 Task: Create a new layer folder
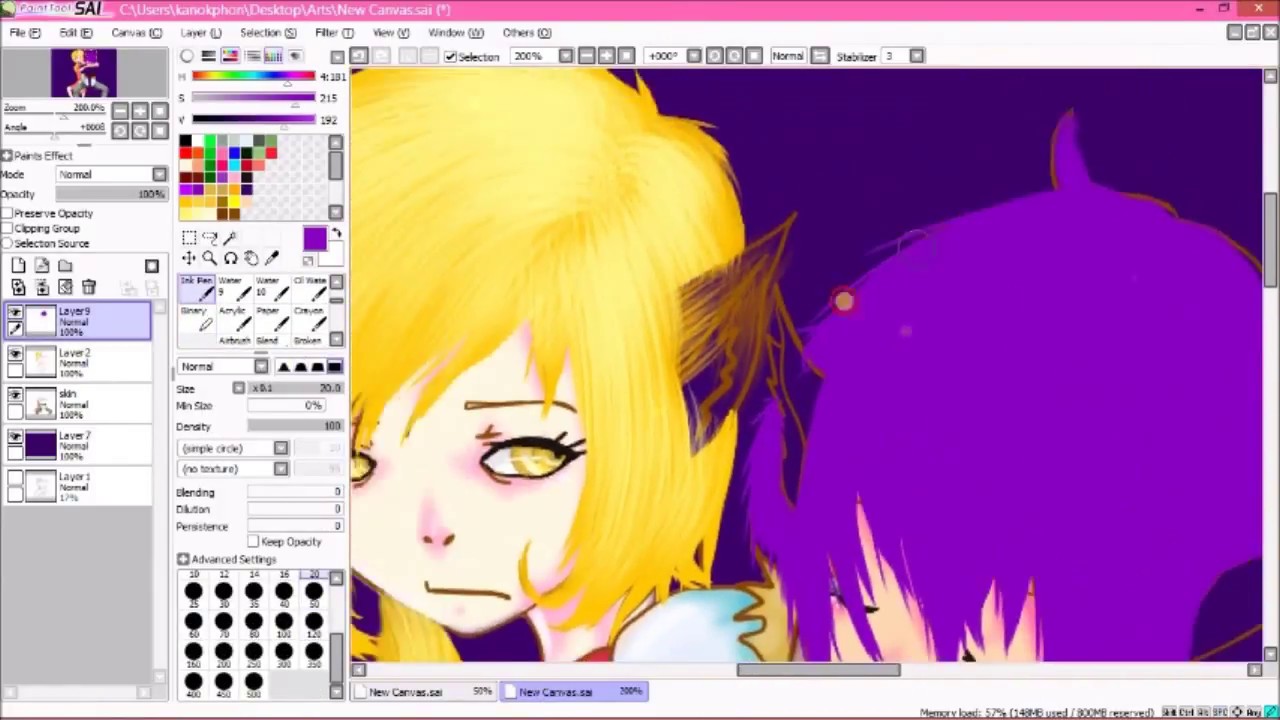65,266
